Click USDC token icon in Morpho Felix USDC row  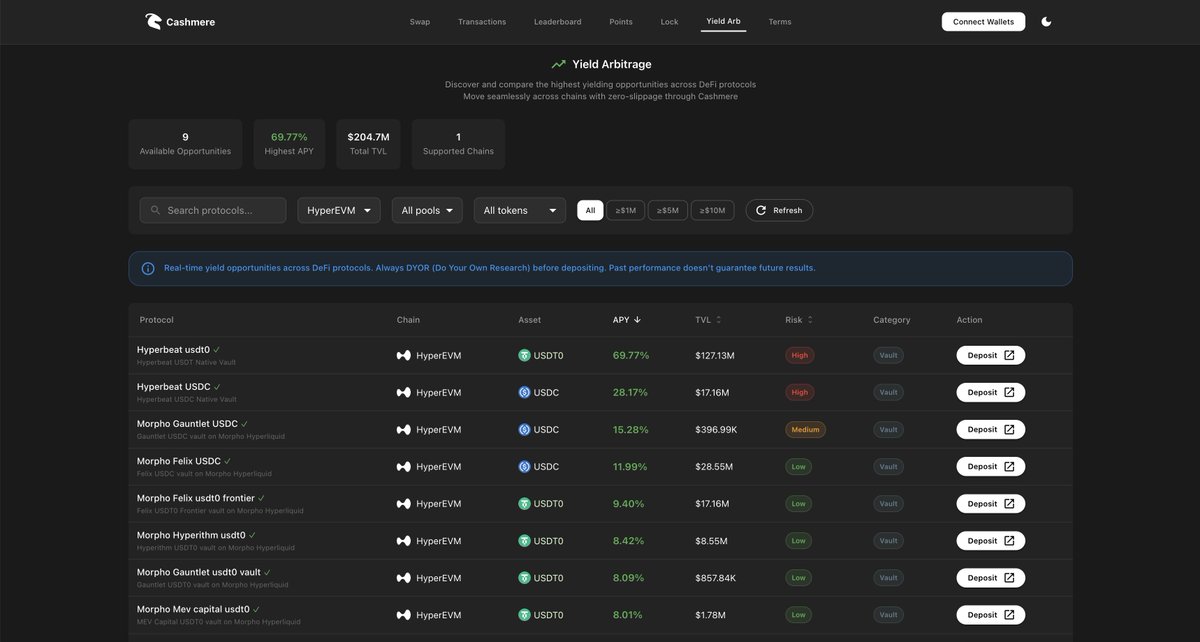point(524,467)
